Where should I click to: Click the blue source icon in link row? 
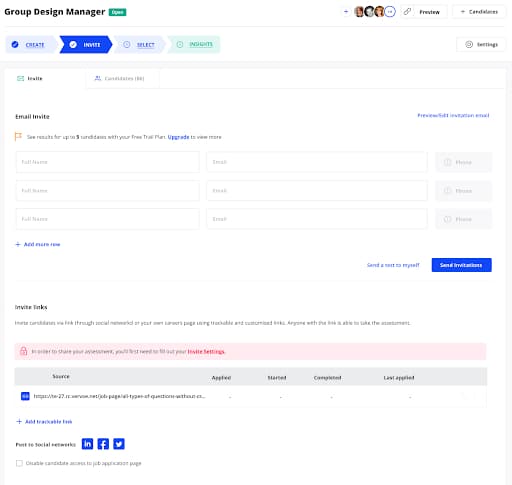click(x=25, y=396)
